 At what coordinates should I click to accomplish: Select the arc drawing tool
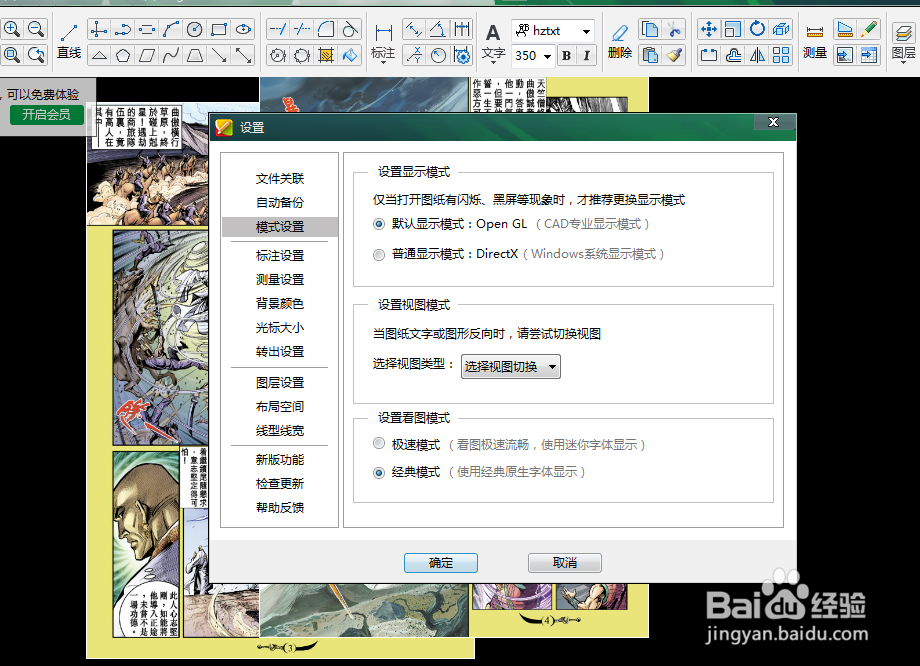click(171, 29)
